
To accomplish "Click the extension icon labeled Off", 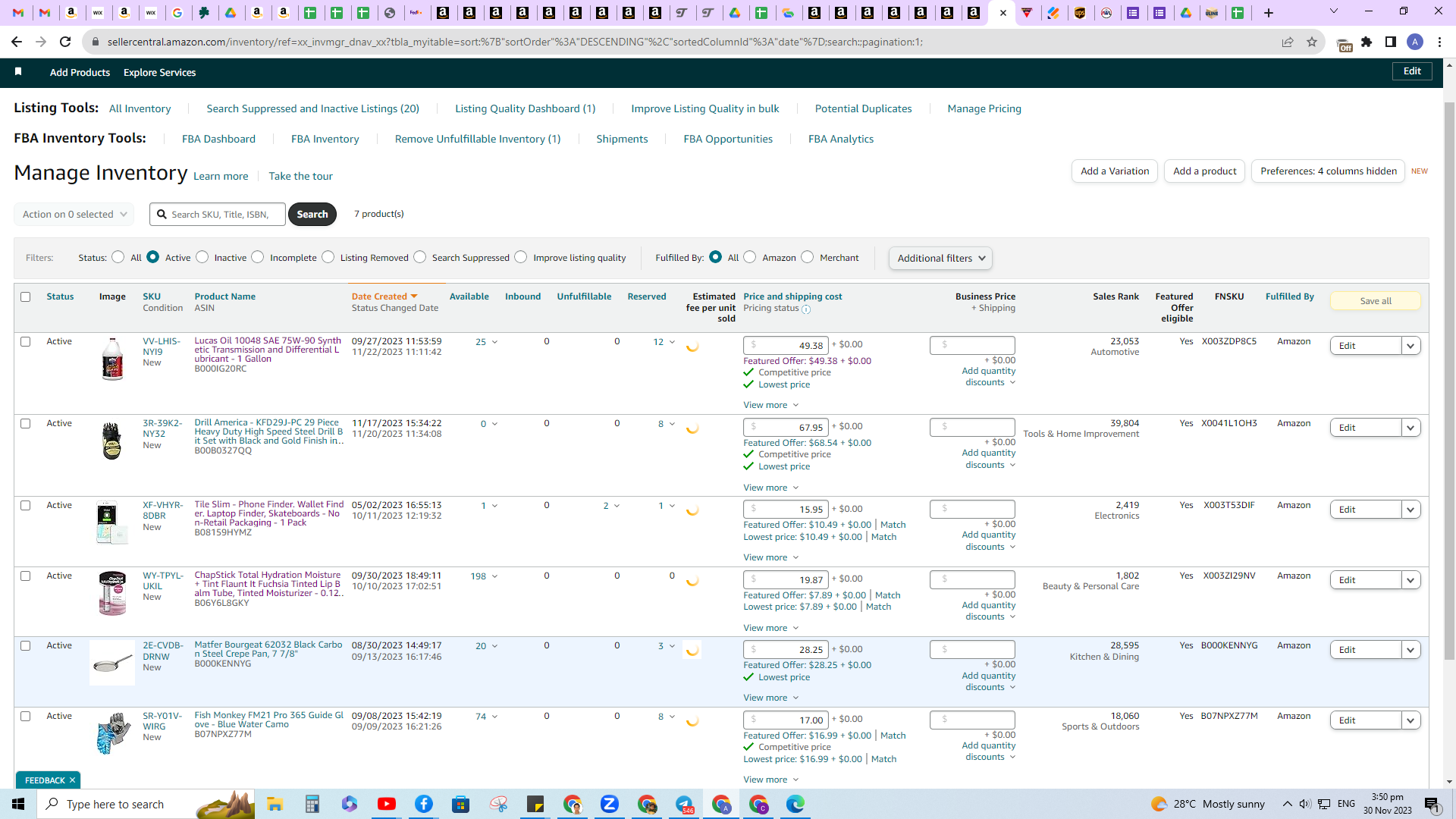I will (x=1344, y=45).
